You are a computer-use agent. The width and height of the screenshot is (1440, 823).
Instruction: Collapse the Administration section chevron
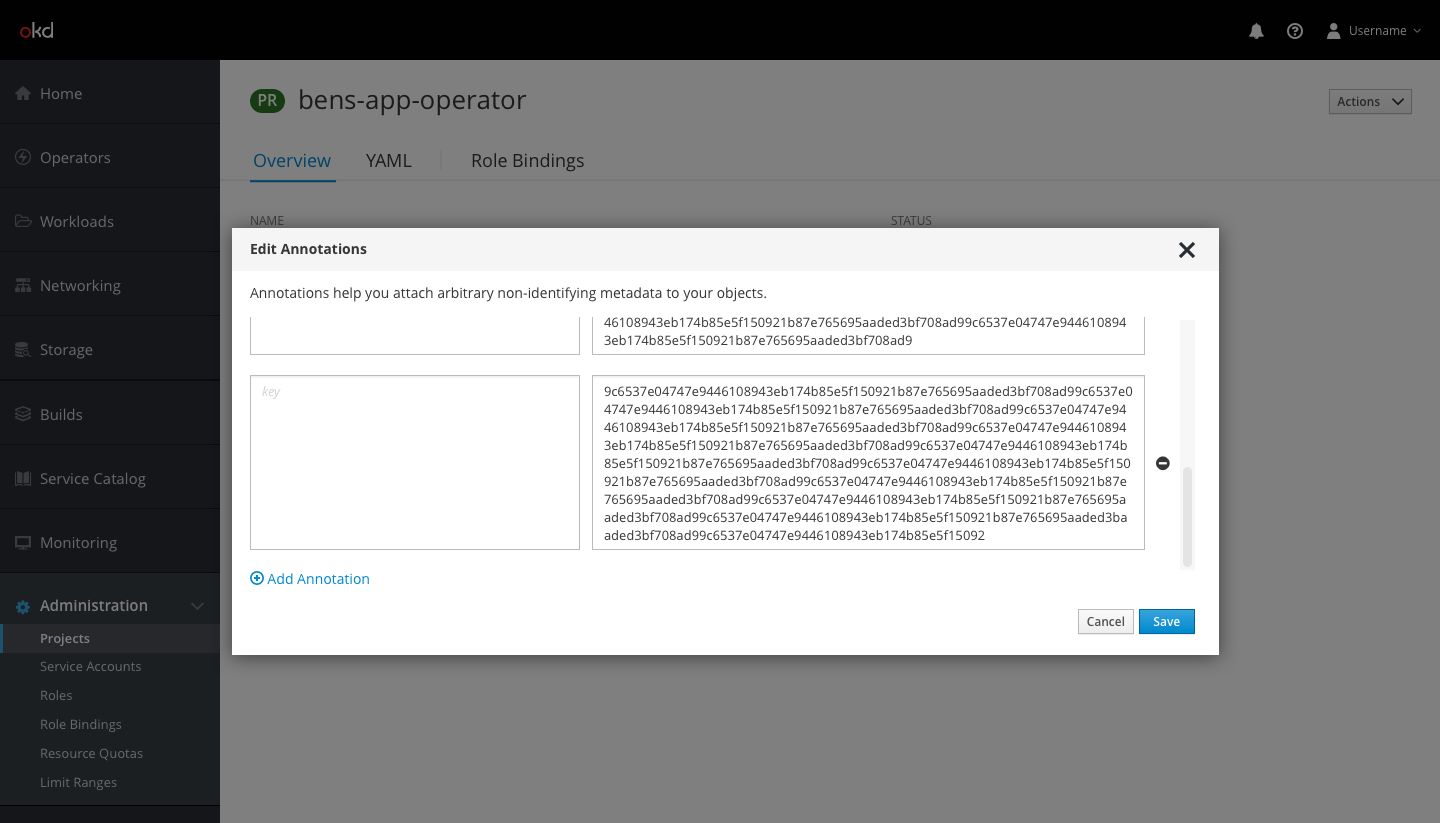(197, 605)
